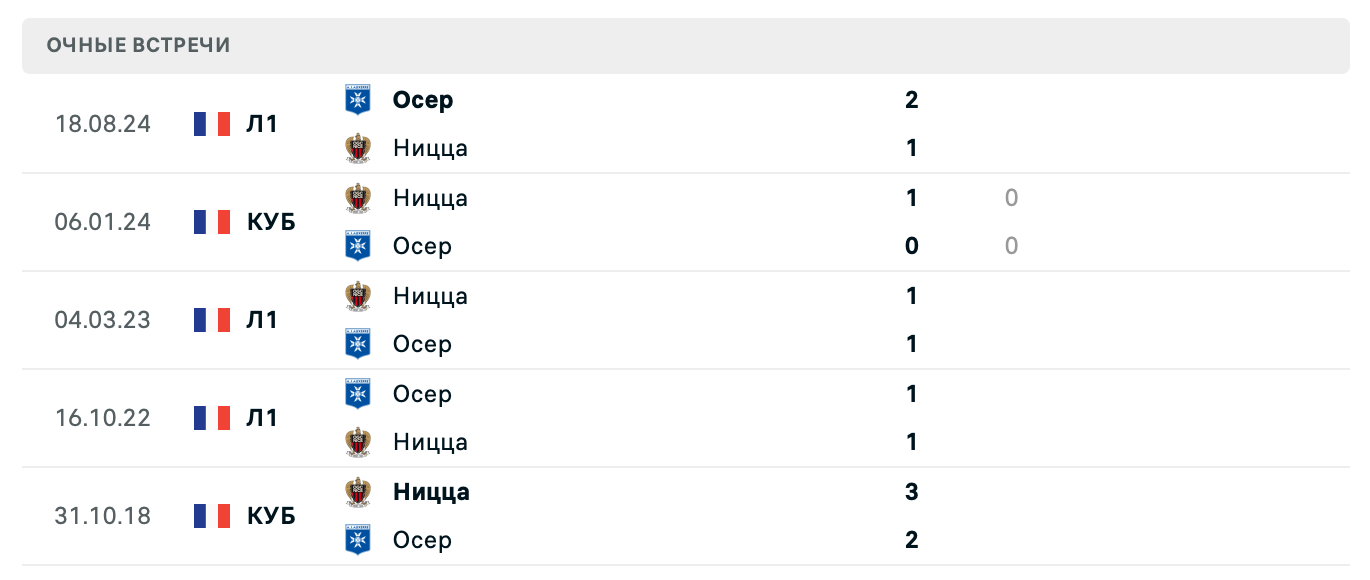Click the Ницца crest in the 06.01.24 cup match
1370x580 pixels.
357,197
